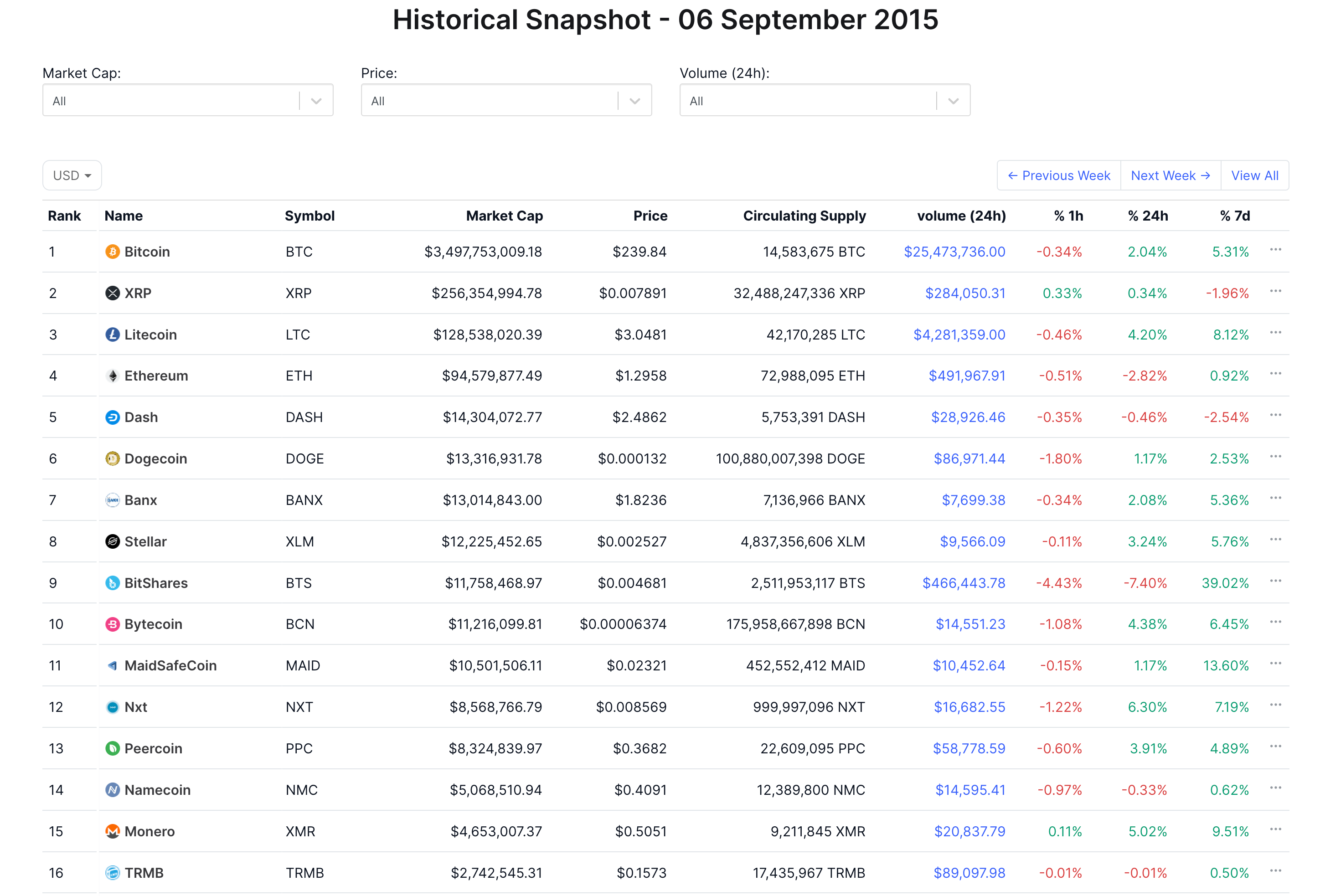
Task: Click the Stellar logo icon
Action: 113,542
